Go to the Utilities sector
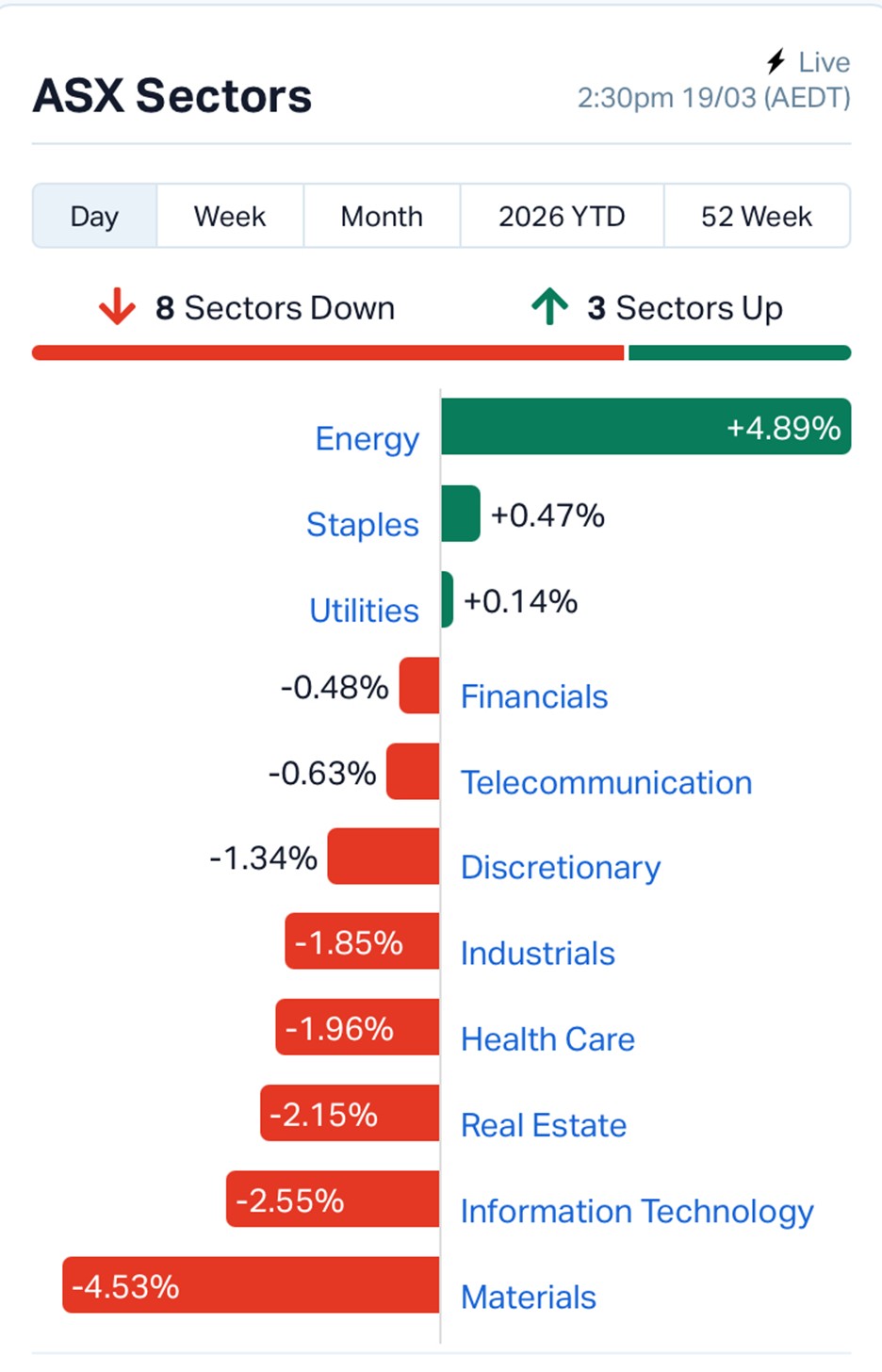Screen dimensions: 882x1372 [x=364, y=611]
